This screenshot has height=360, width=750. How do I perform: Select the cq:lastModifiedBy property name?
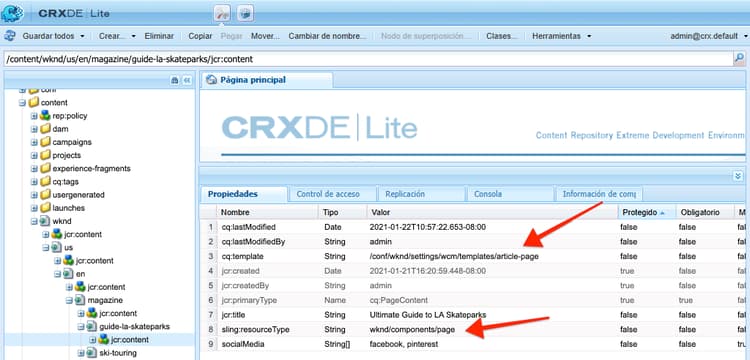tap(253, 242)
